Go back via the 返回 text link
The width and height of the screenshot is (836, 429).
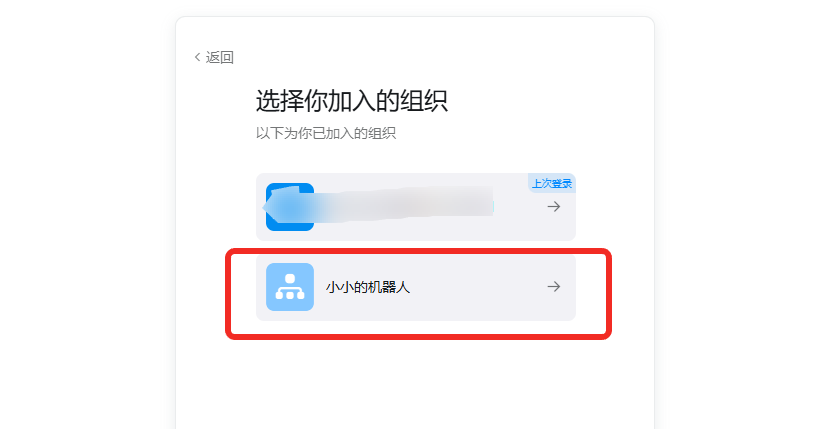tap(220, 57)
